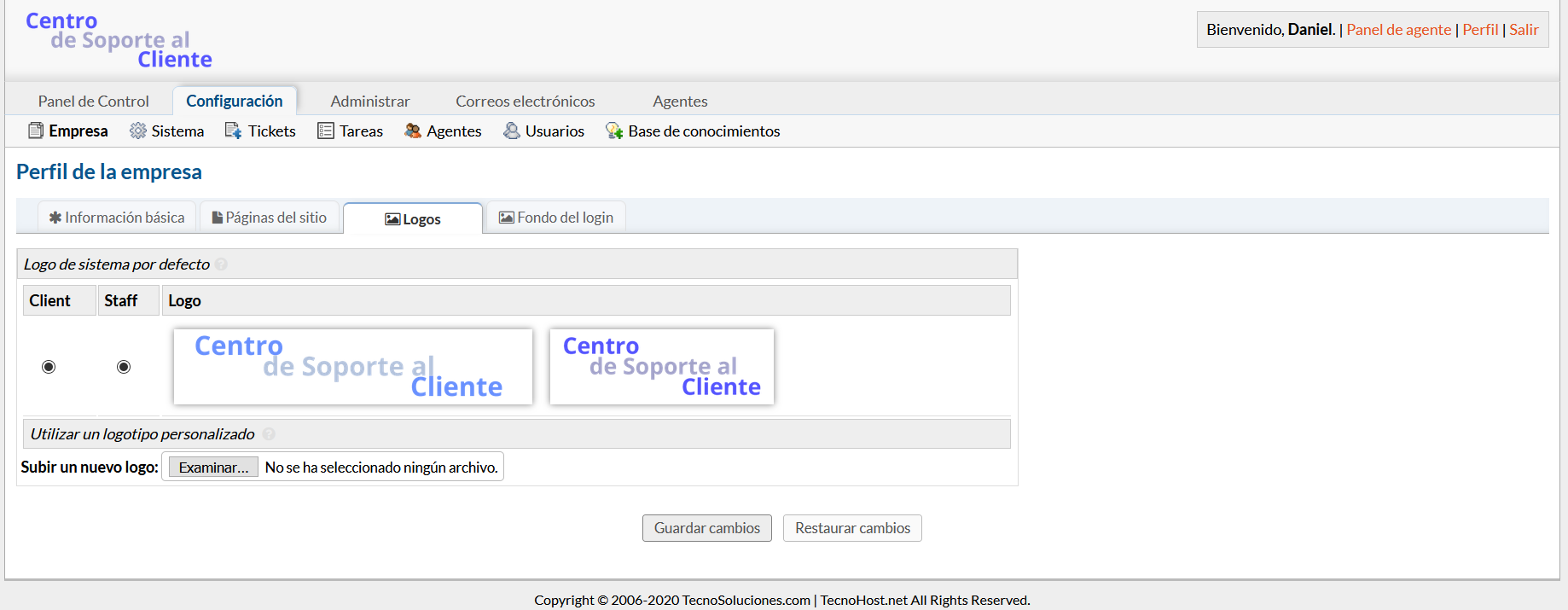Click the Agentes people icon
1568x610 pixels.
[x=413, y=131]
